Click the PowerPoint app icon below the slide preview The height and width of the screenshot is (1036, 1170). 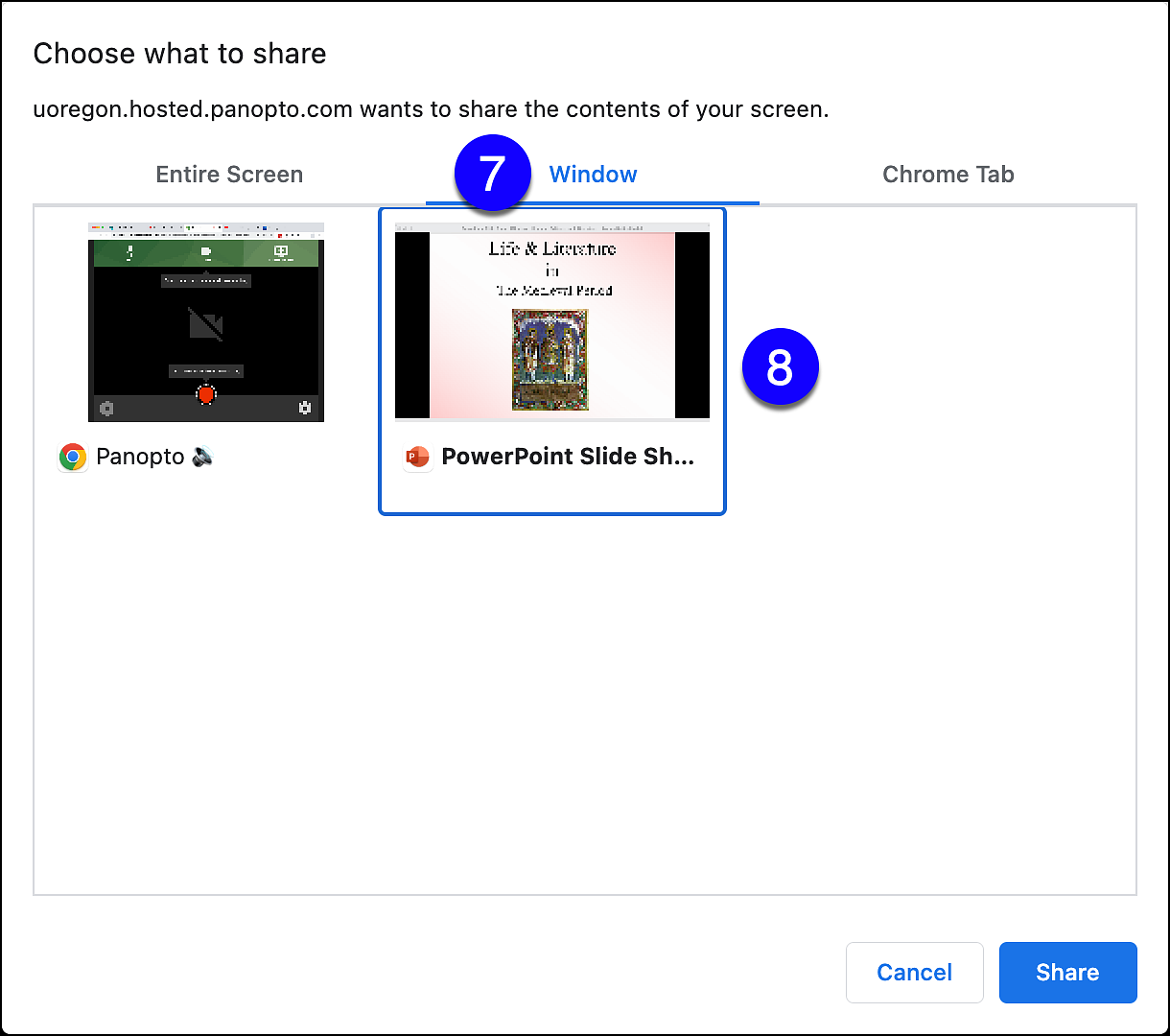417,457
